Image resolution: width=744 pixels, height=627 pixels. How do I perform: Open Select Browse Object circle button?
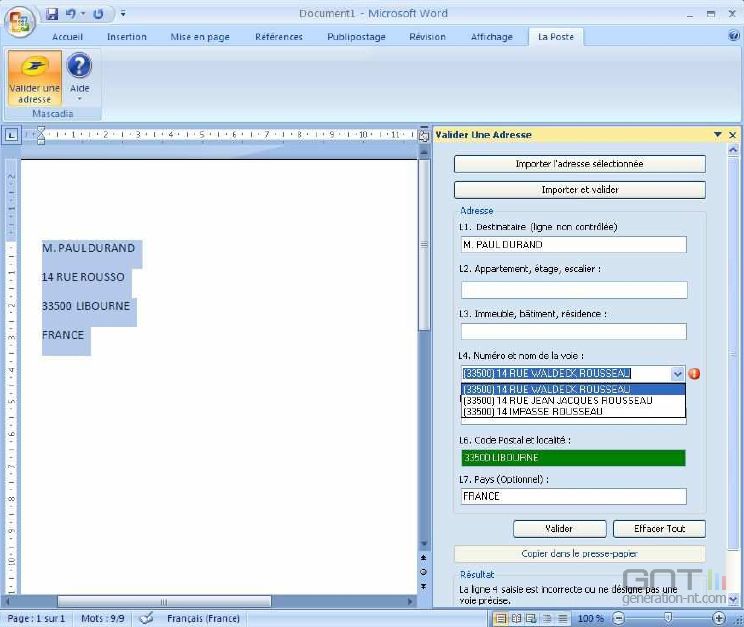[x=424, y=572]
